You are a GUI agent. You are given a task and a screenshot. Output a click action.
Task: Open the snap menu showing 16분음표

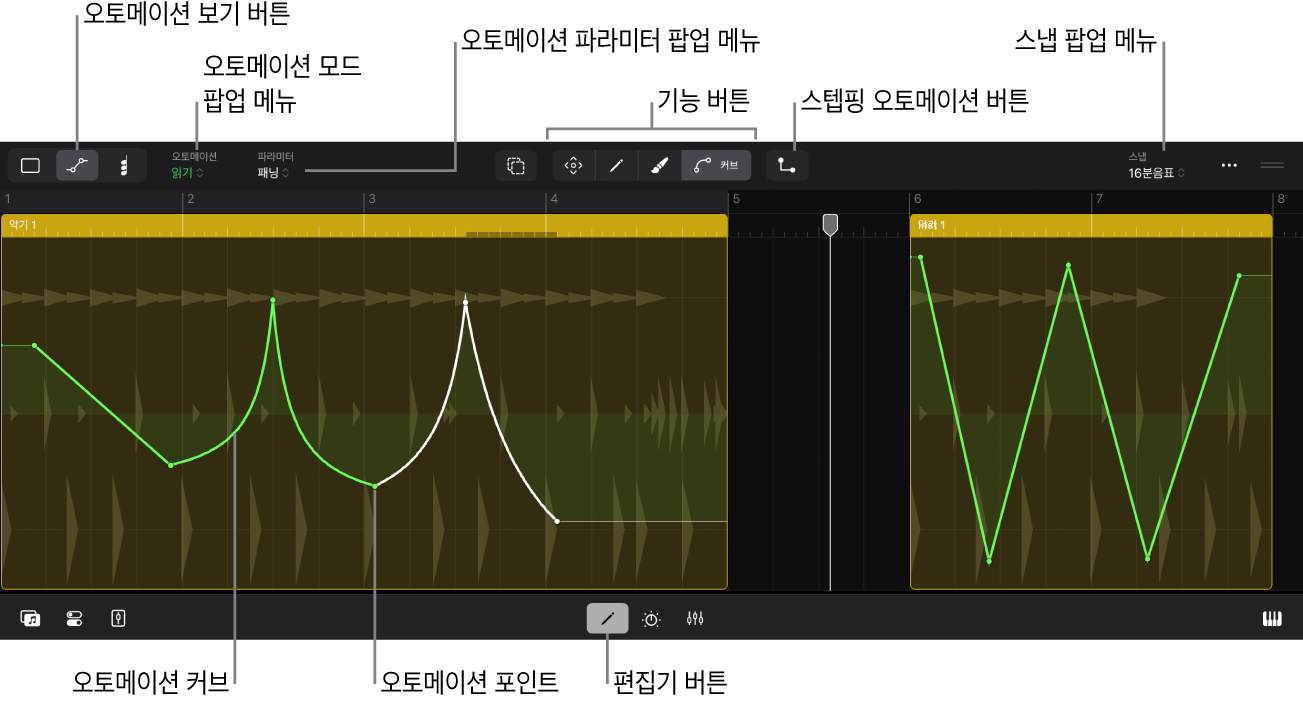pos(1157,173)
